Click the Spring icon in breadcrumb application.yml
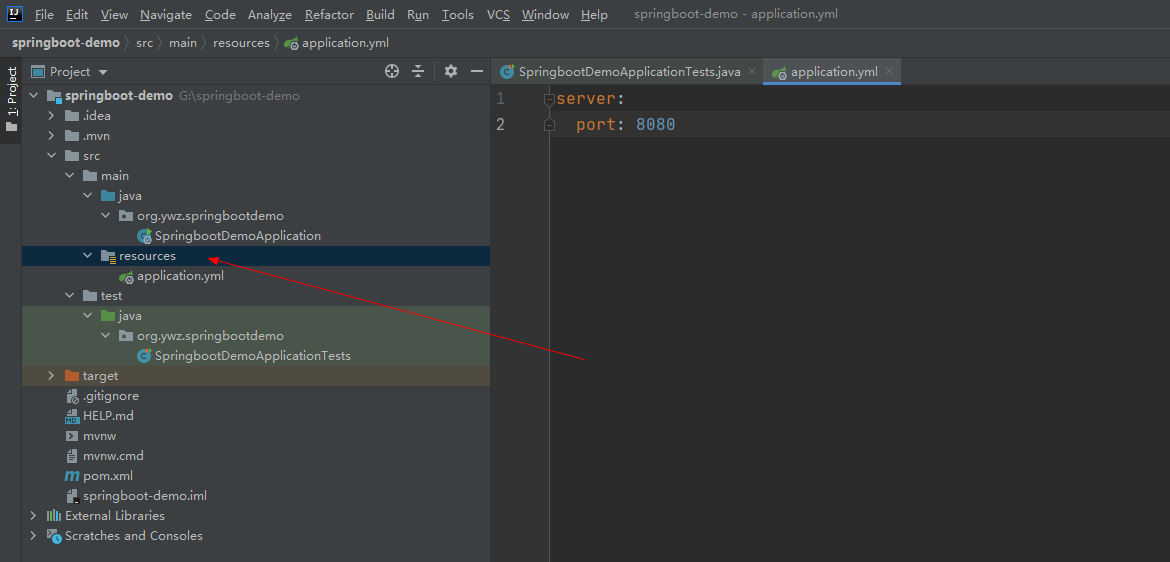The image size is (1170, 562). pyautogui.click(x=292, y=43)
